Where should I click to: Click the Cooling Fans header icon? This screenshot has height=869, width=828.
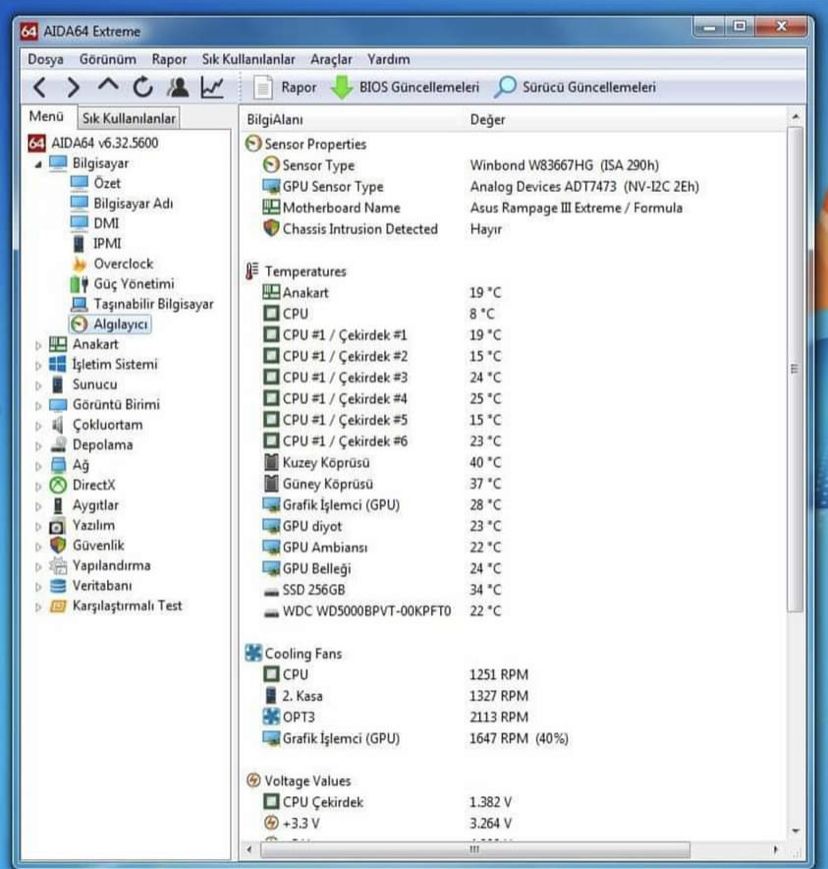pos(253,653)
